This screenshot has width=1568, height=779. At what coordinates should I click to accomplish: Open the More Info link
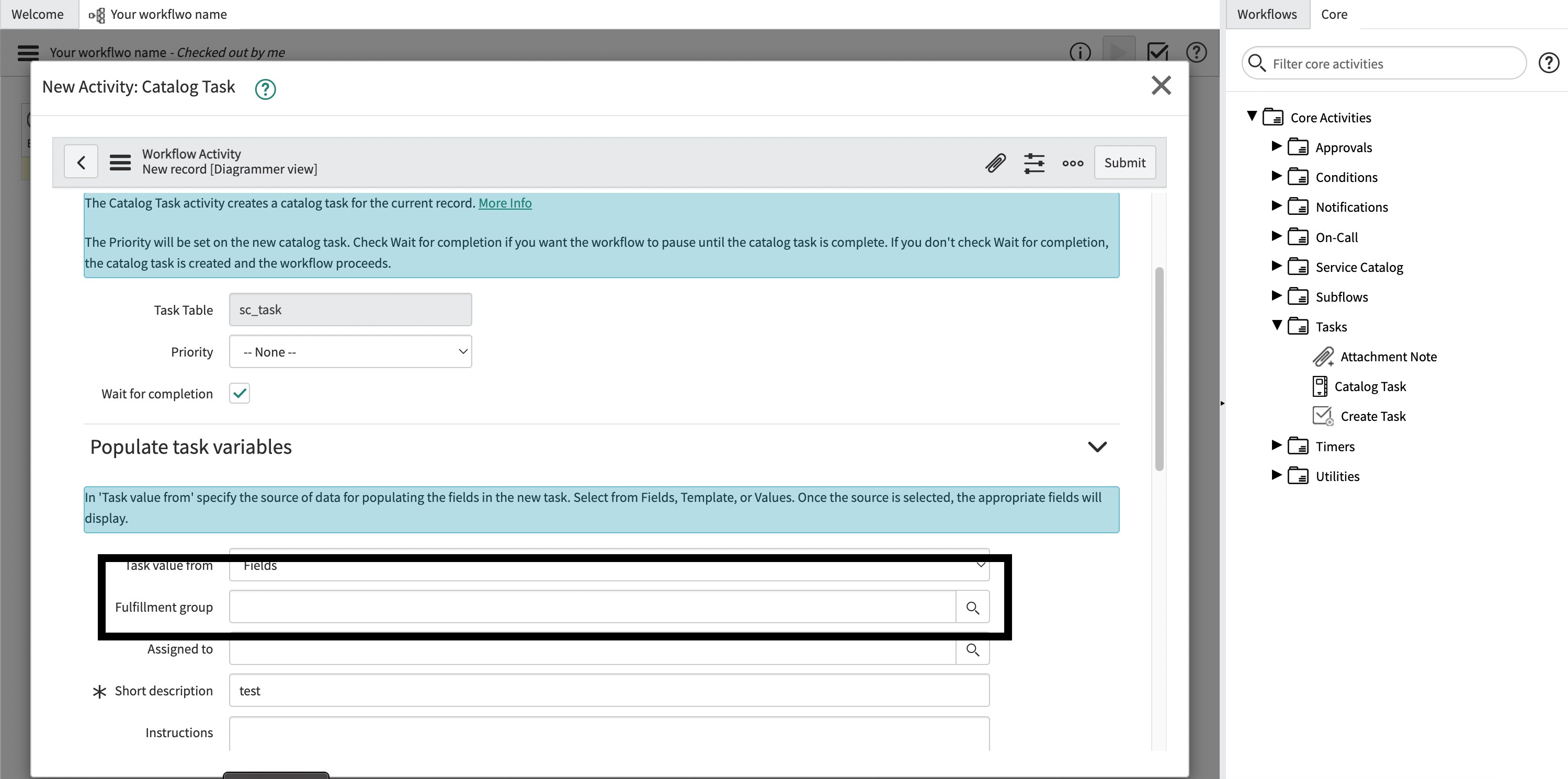click(505, 203)
